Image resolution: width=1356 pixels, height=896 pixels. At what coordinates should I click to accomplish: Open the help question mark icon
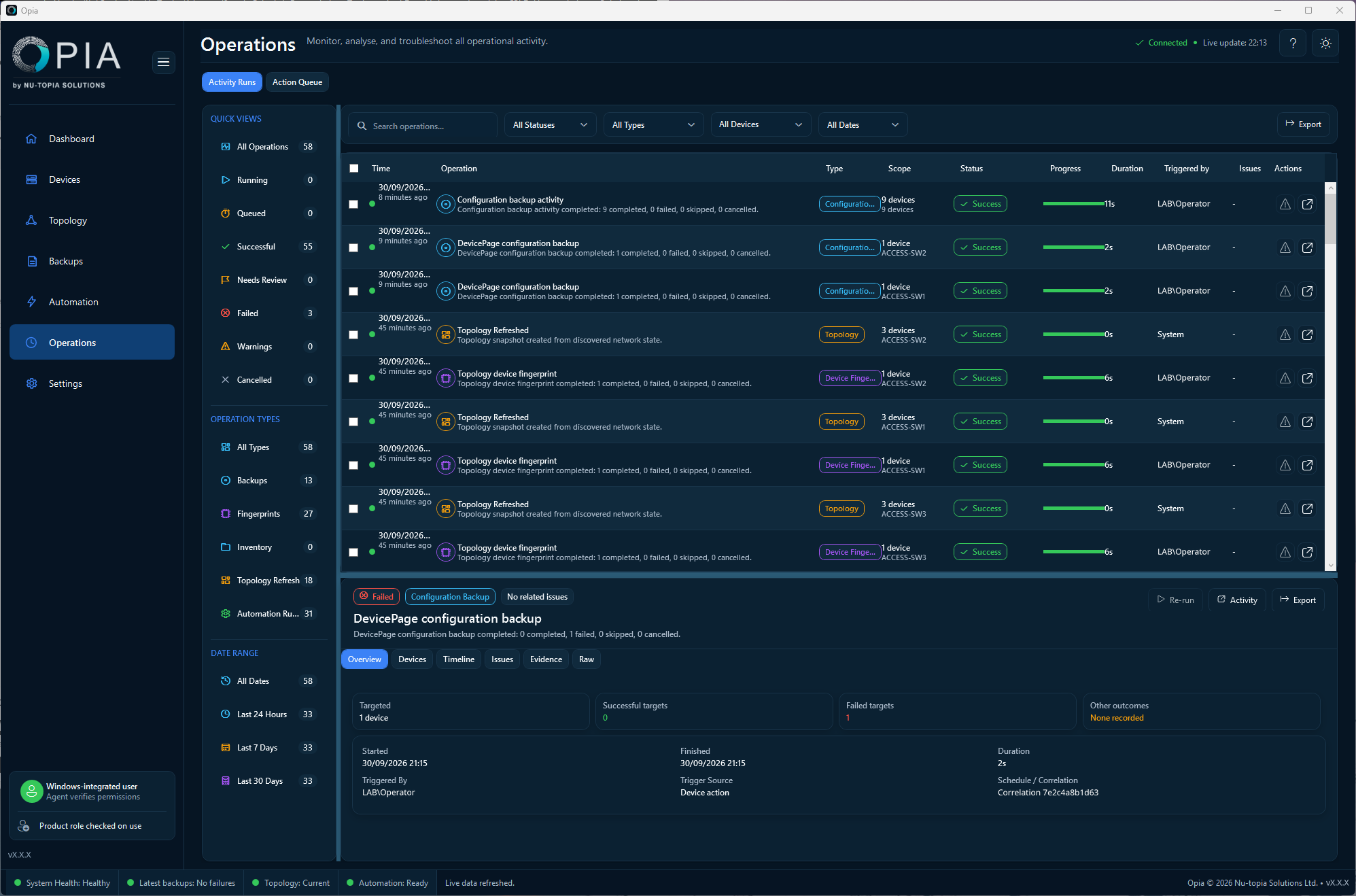[x=1292, y=43]
